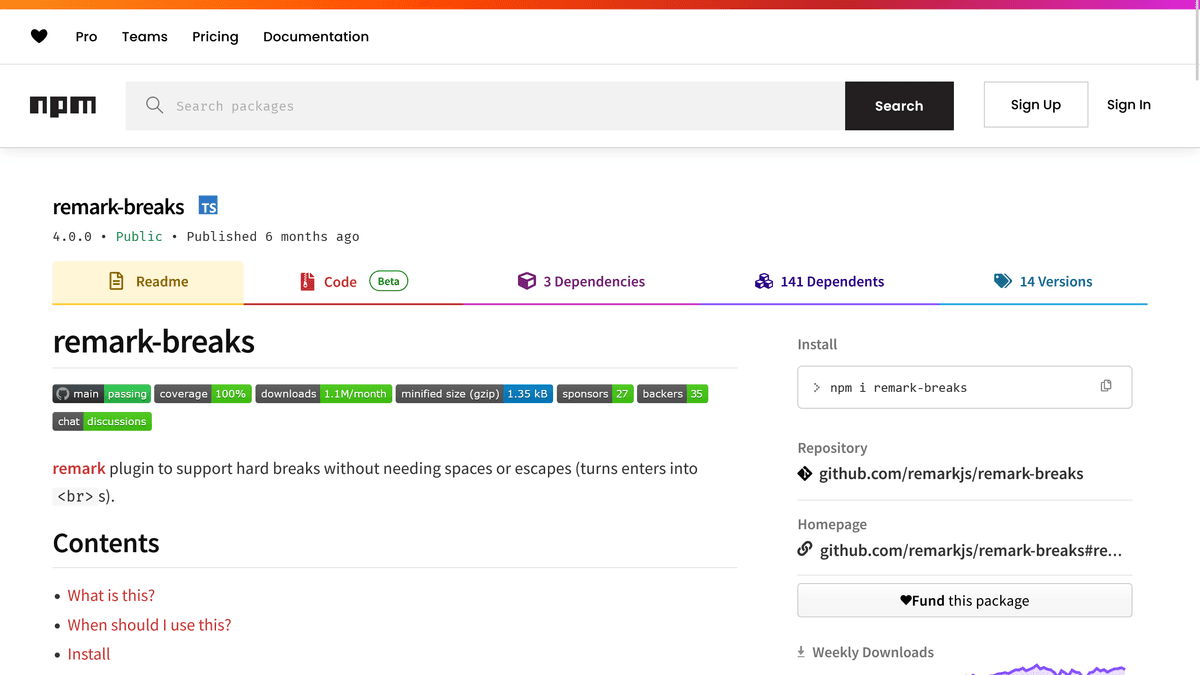Click the TypeScript TS badge icon
This screenshot has height=675, width=1200.
coord(208,206)
